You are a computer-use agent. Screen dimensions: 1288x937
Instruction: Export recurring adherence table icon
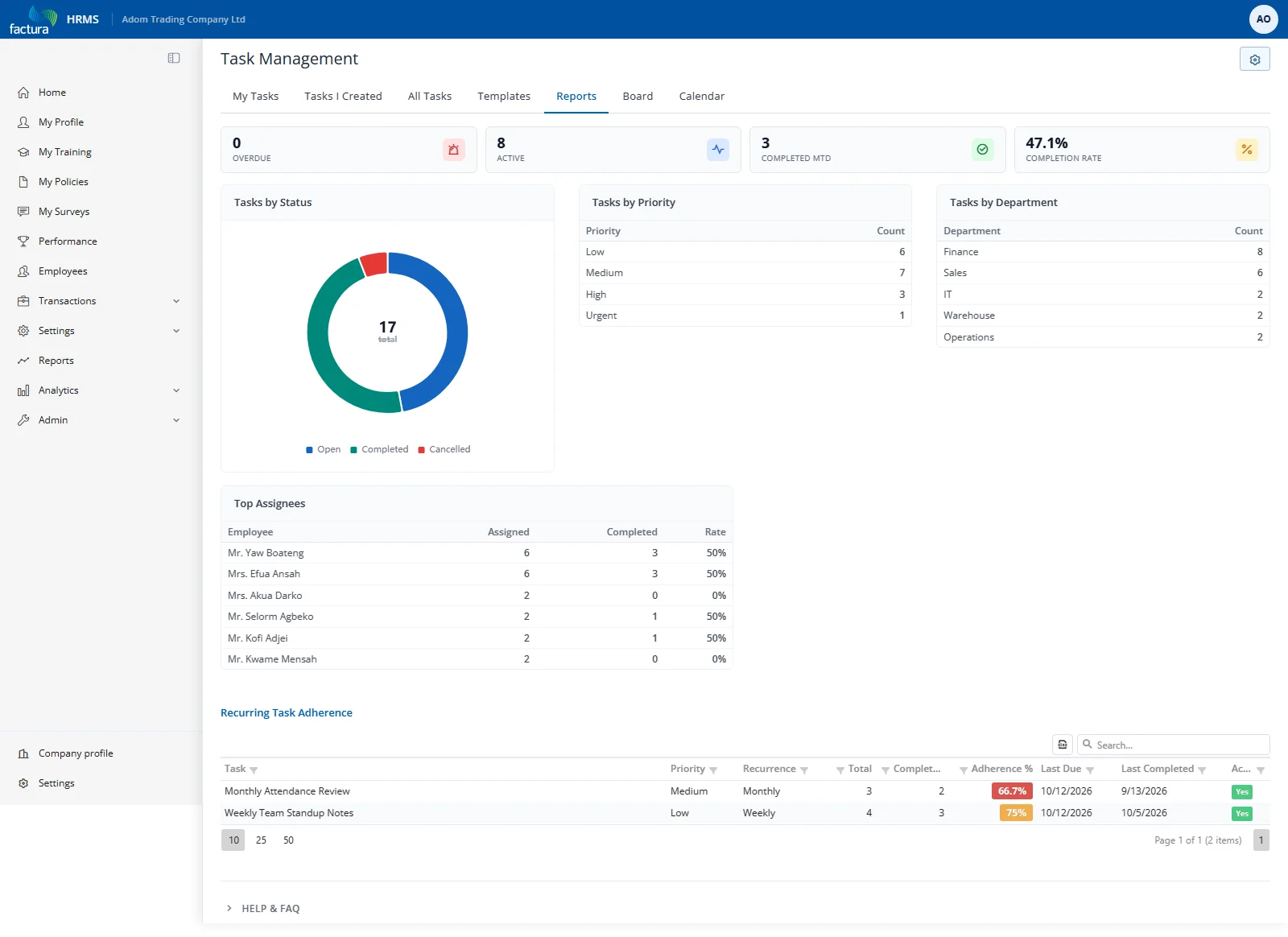coord(1063,745)
